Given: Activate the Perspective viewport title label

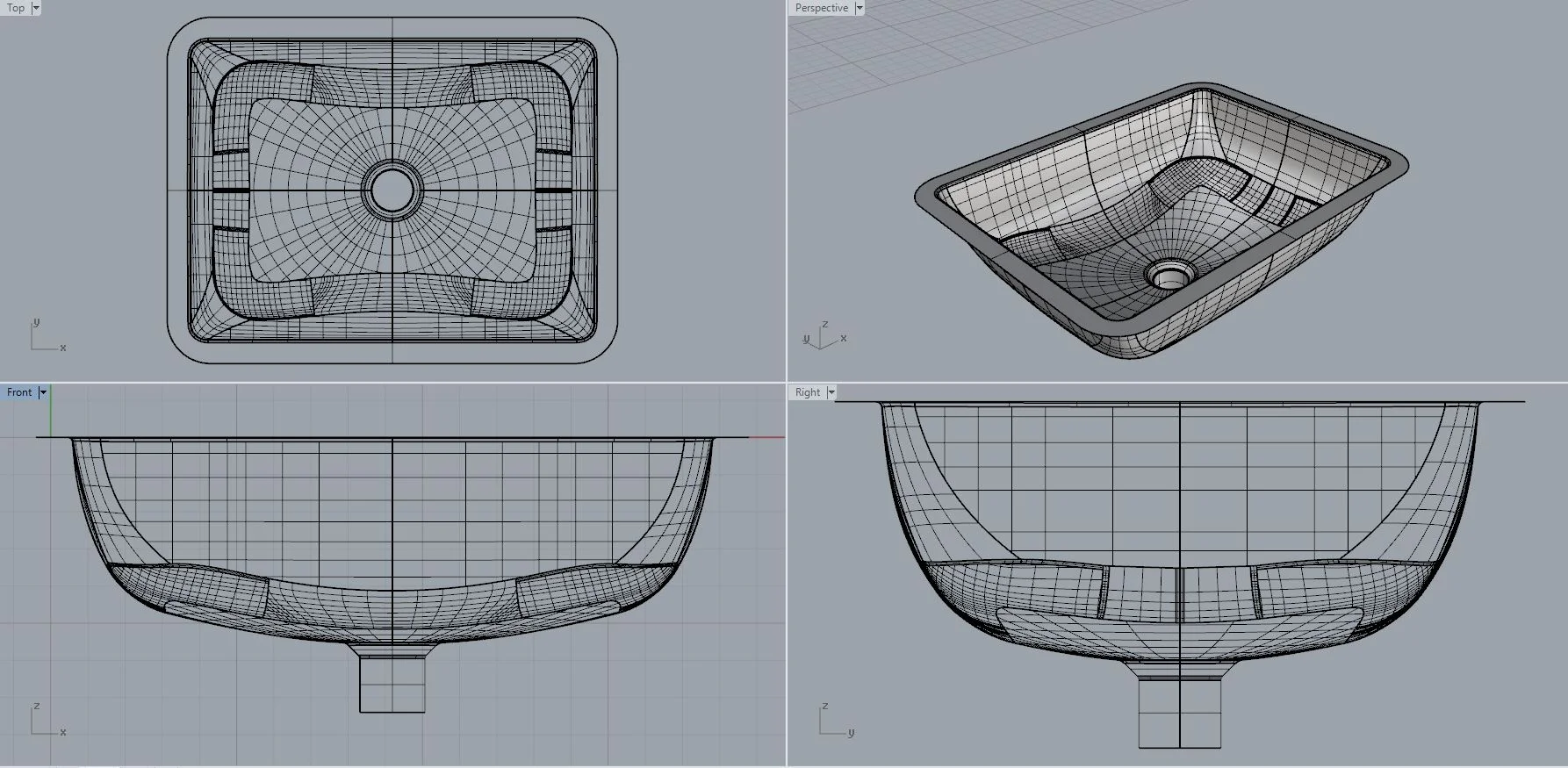Looking at the screenshot, I should pos(822,8).
